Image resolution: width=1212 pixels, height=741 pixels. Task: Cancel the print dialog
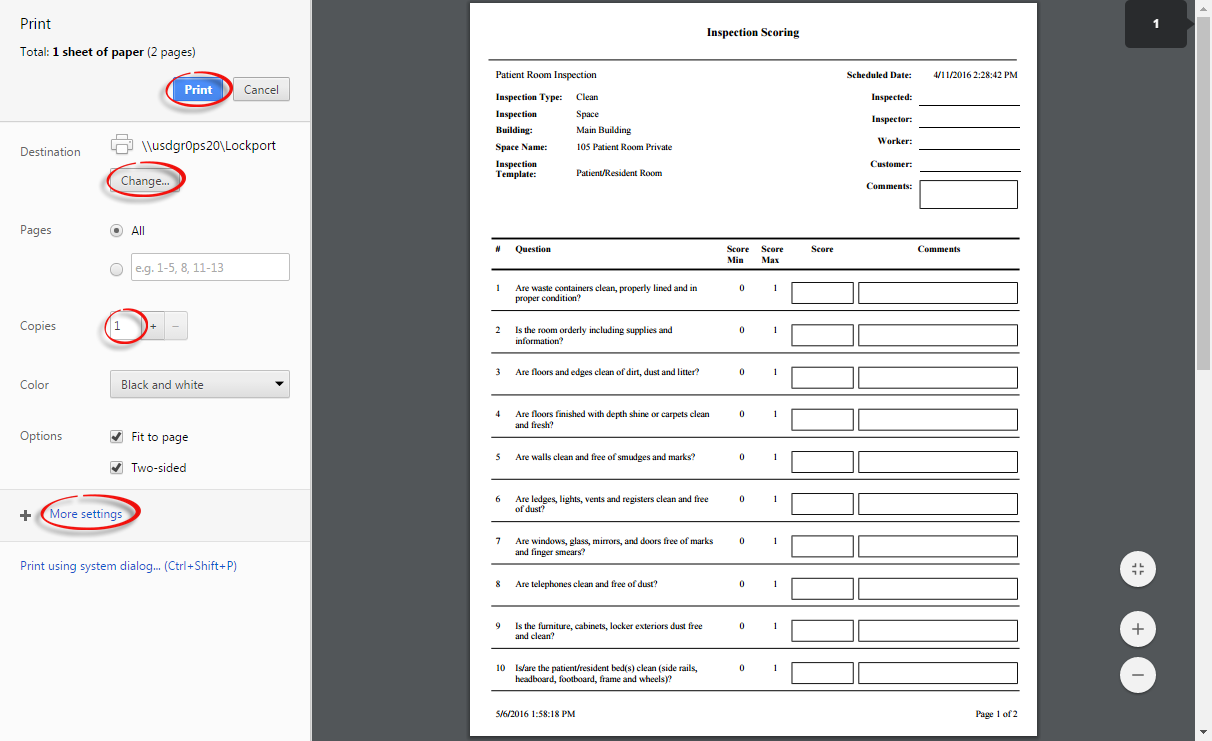261,90
